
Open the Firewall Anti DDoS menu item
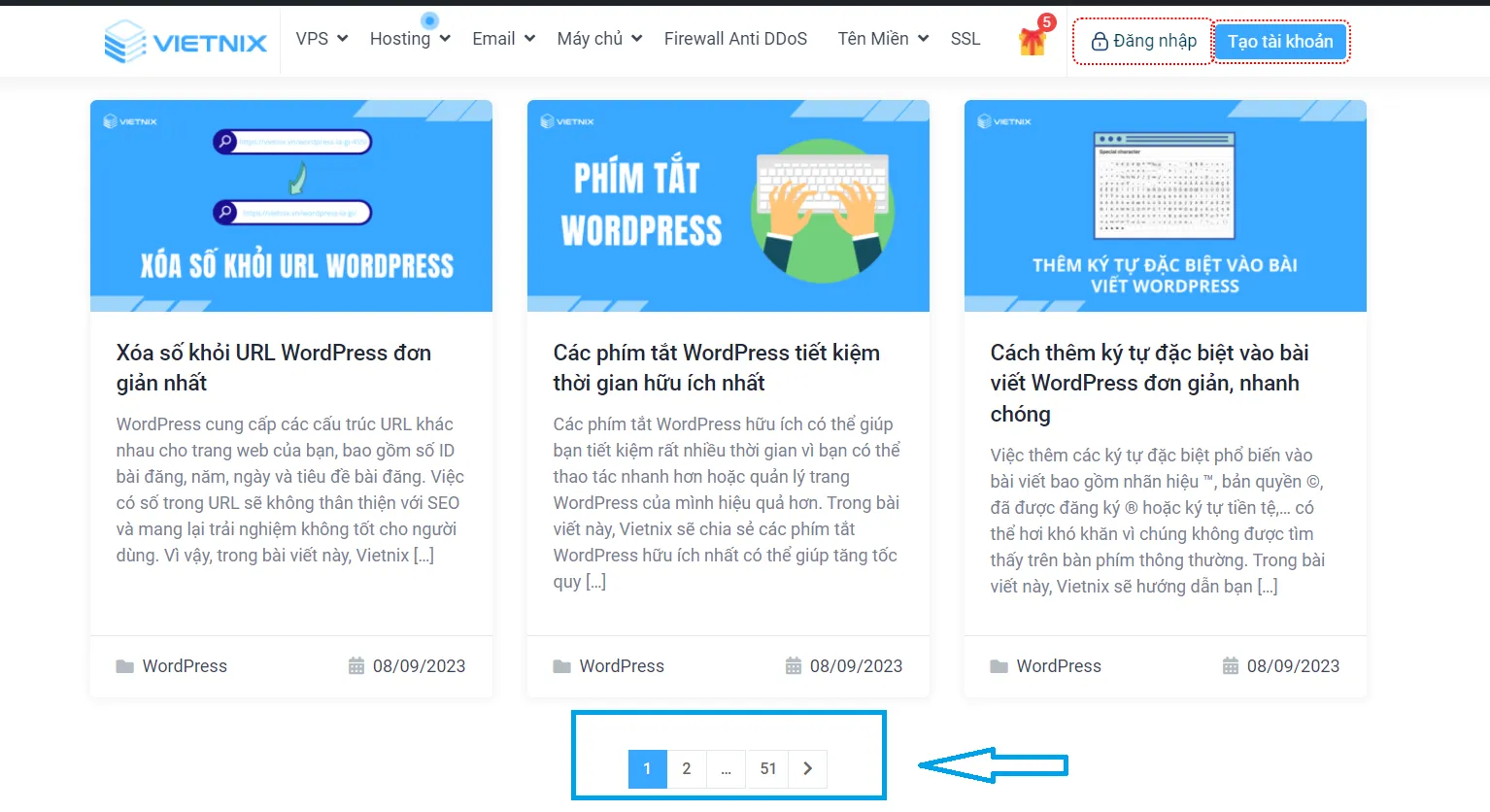[735, 39]
